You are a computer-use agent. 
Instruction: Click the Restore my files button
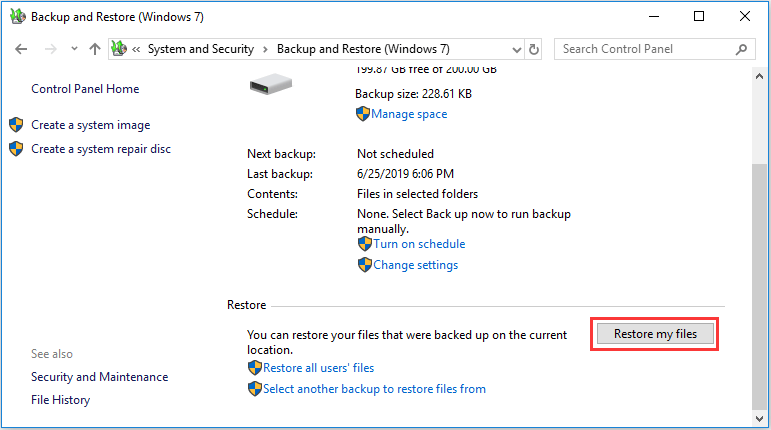pyautogui.click(x=655, y=334)
